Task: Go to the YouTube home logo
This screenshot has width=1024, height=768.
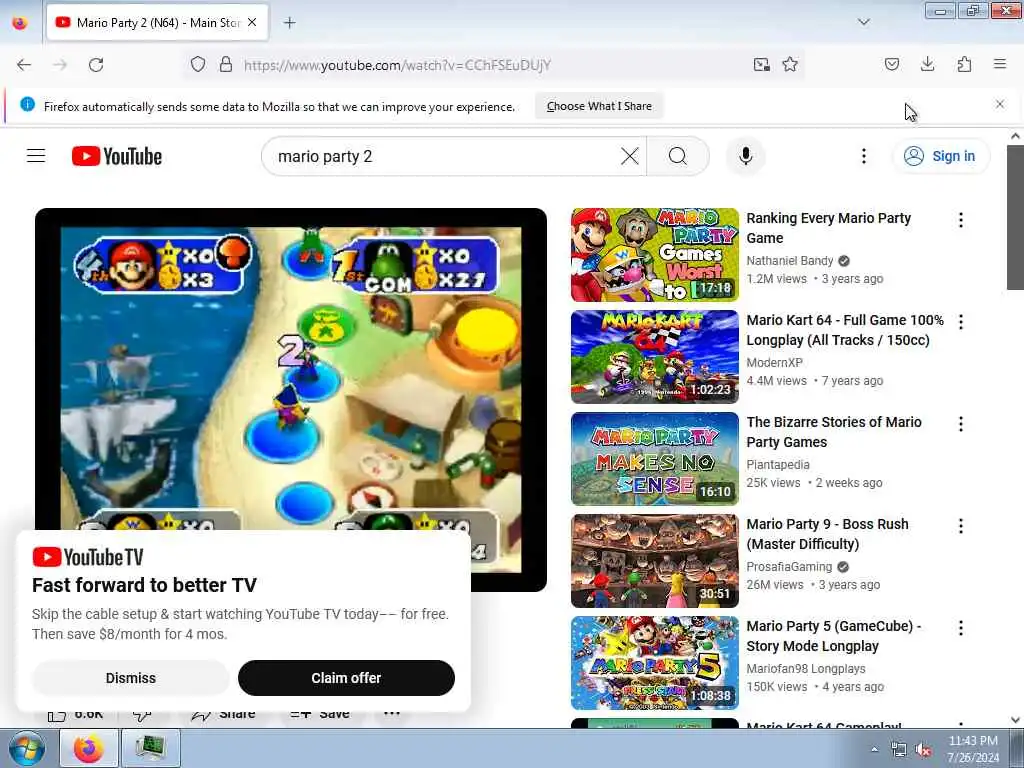Action: [117, 156]
